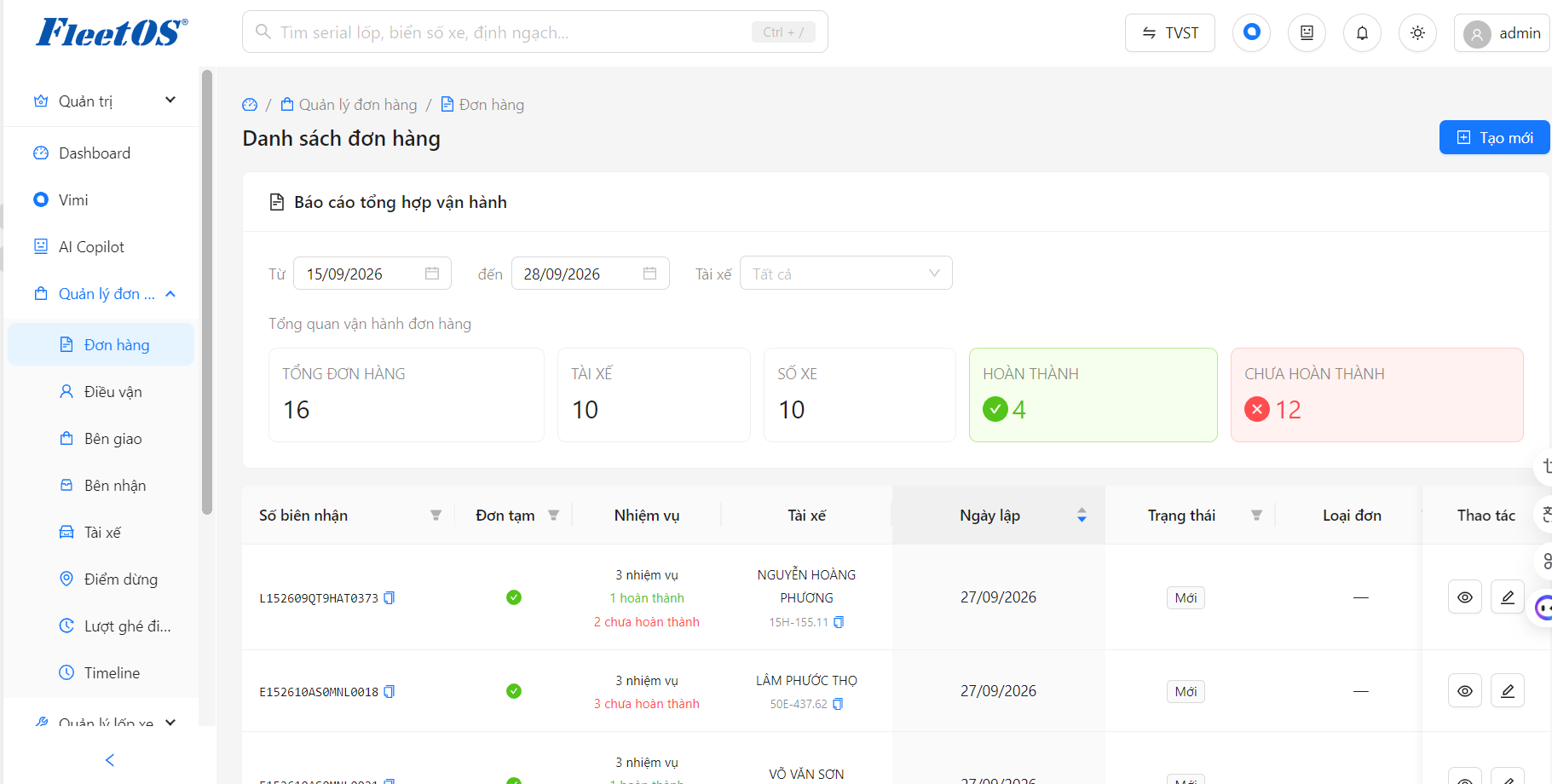View order L152609QT9HAT0373 with eye icon
This screenshot has width=1552, height=784.
[x=1465, y=597]
